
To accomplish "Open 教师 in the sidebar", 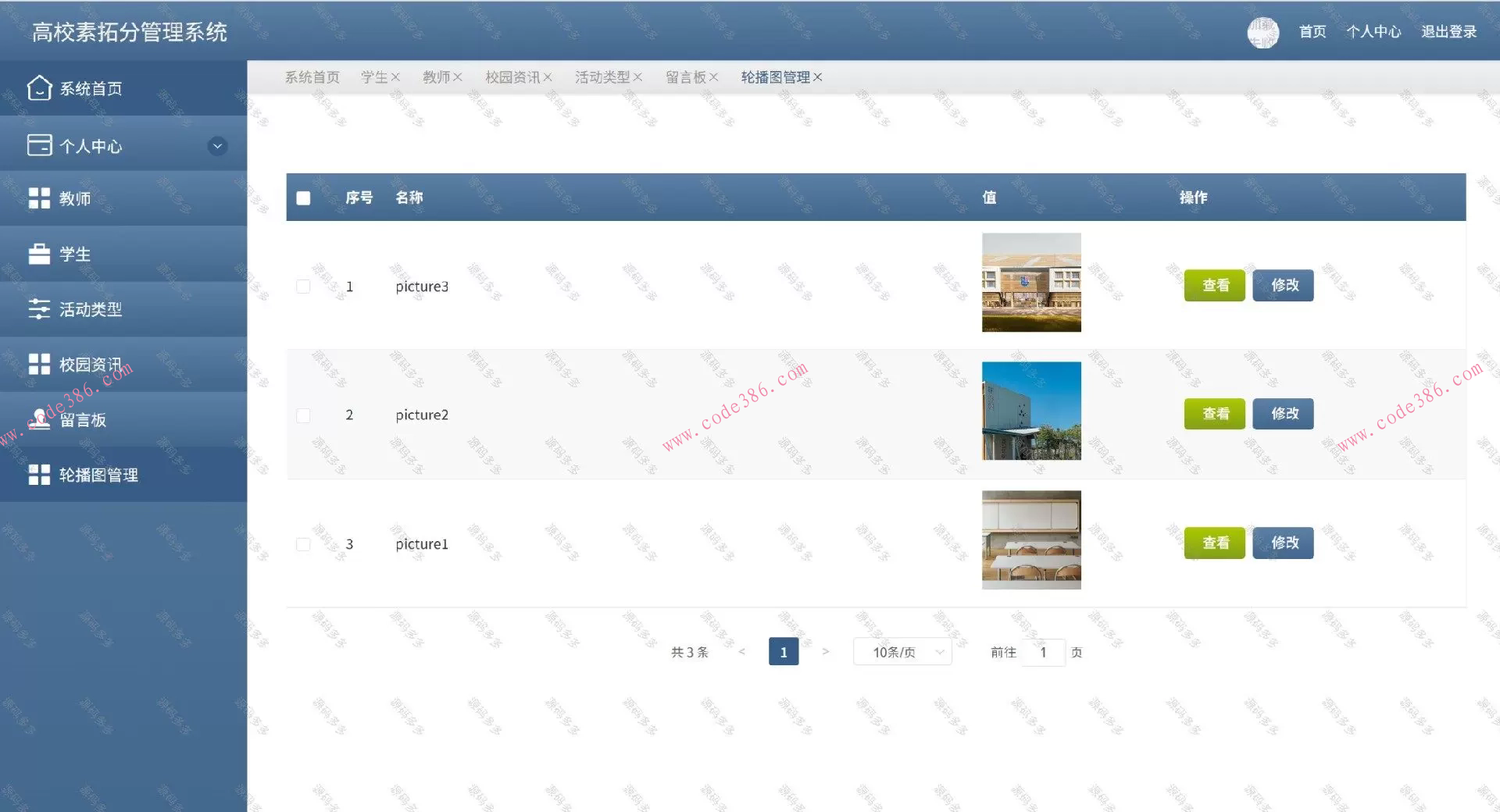I will click(x=123, y=198).
